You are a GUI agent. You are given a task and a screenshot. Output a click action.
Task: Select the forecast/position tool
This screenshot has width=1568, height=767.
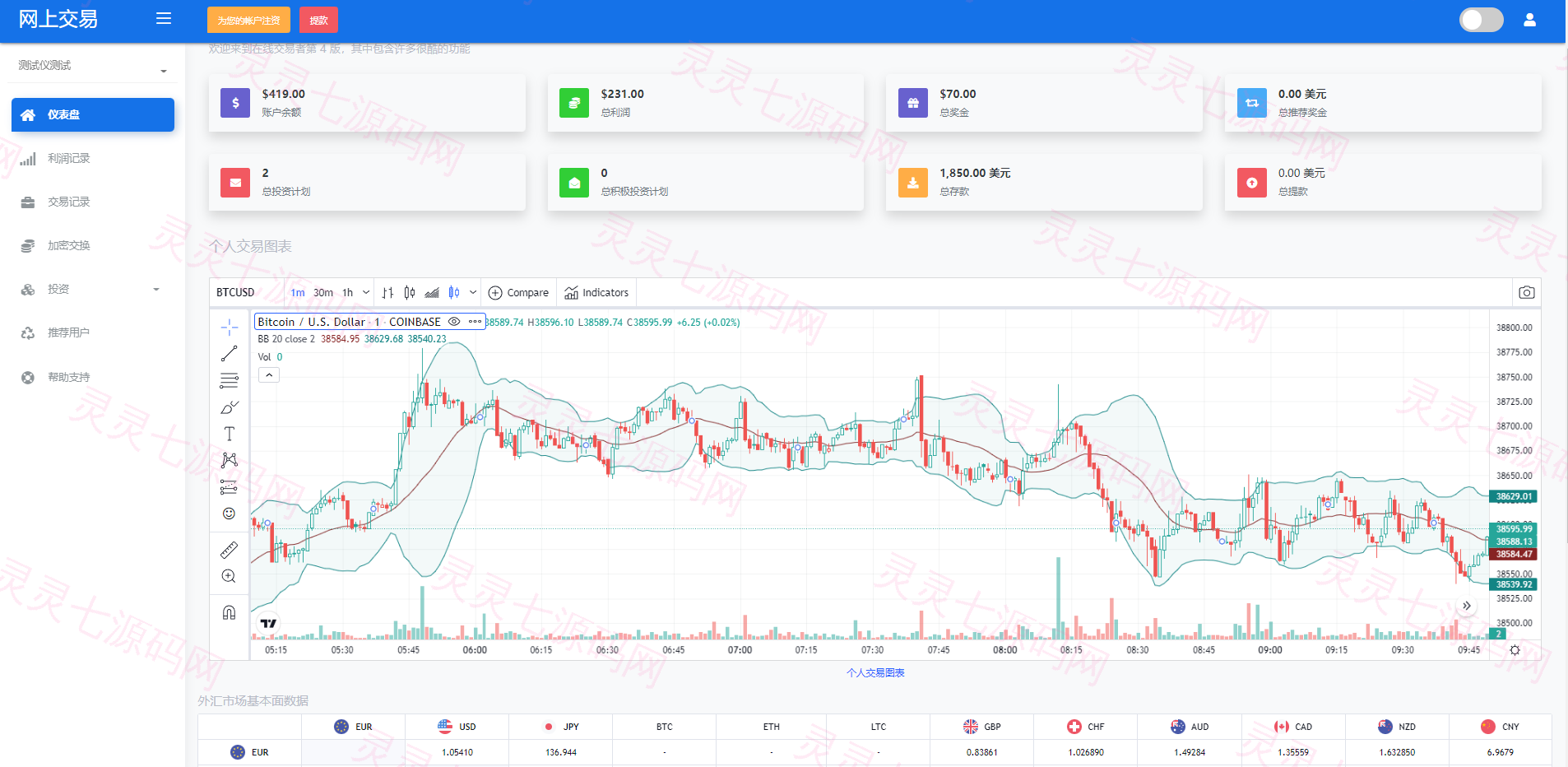tap(229, 487)
